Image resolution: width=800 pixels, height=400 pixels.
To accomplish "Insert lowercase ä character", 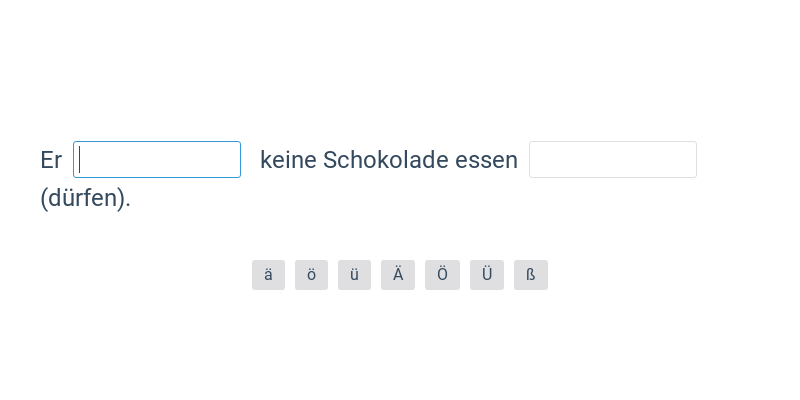I will pos(268,275).
